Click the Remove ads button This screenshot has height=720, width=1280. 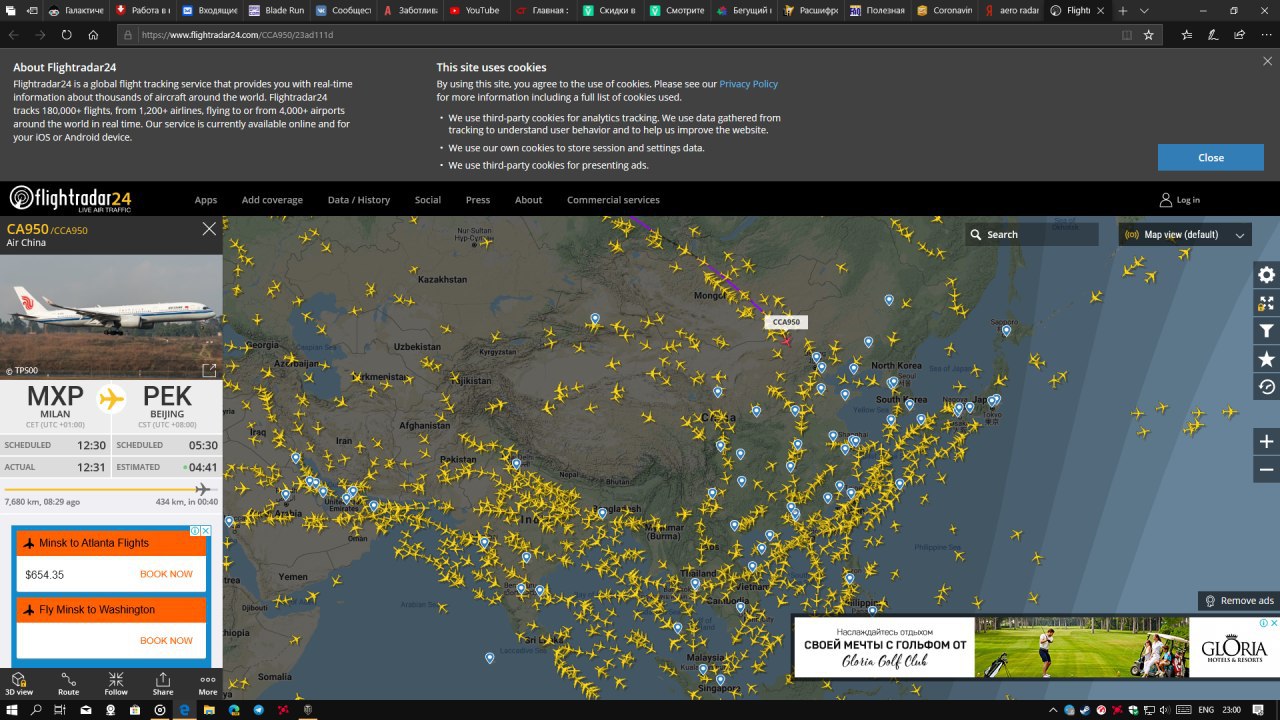coord(1239,601)
